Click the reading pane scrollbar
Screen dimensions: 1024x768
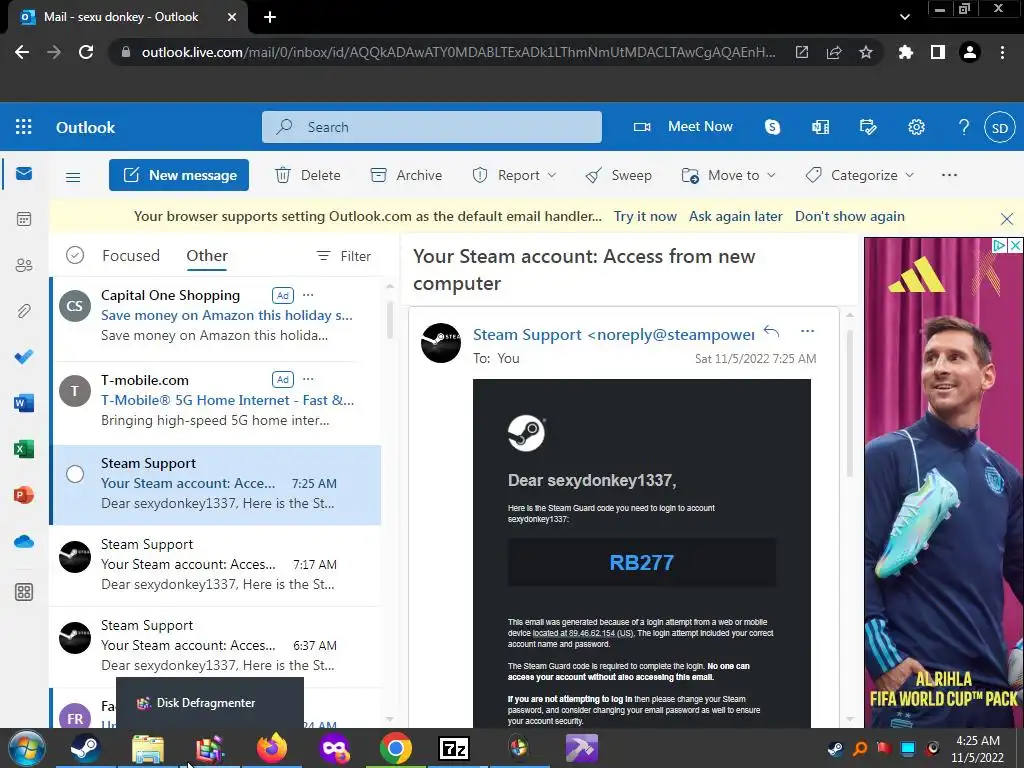850,403
